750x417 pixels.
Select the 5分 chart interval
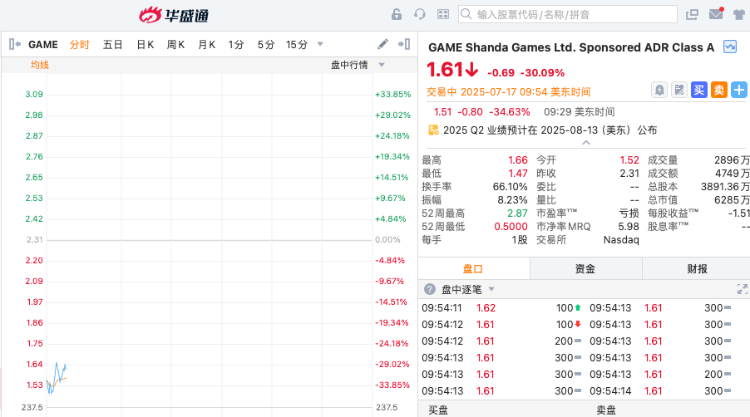pyautogui.click(x=266, y=44)
